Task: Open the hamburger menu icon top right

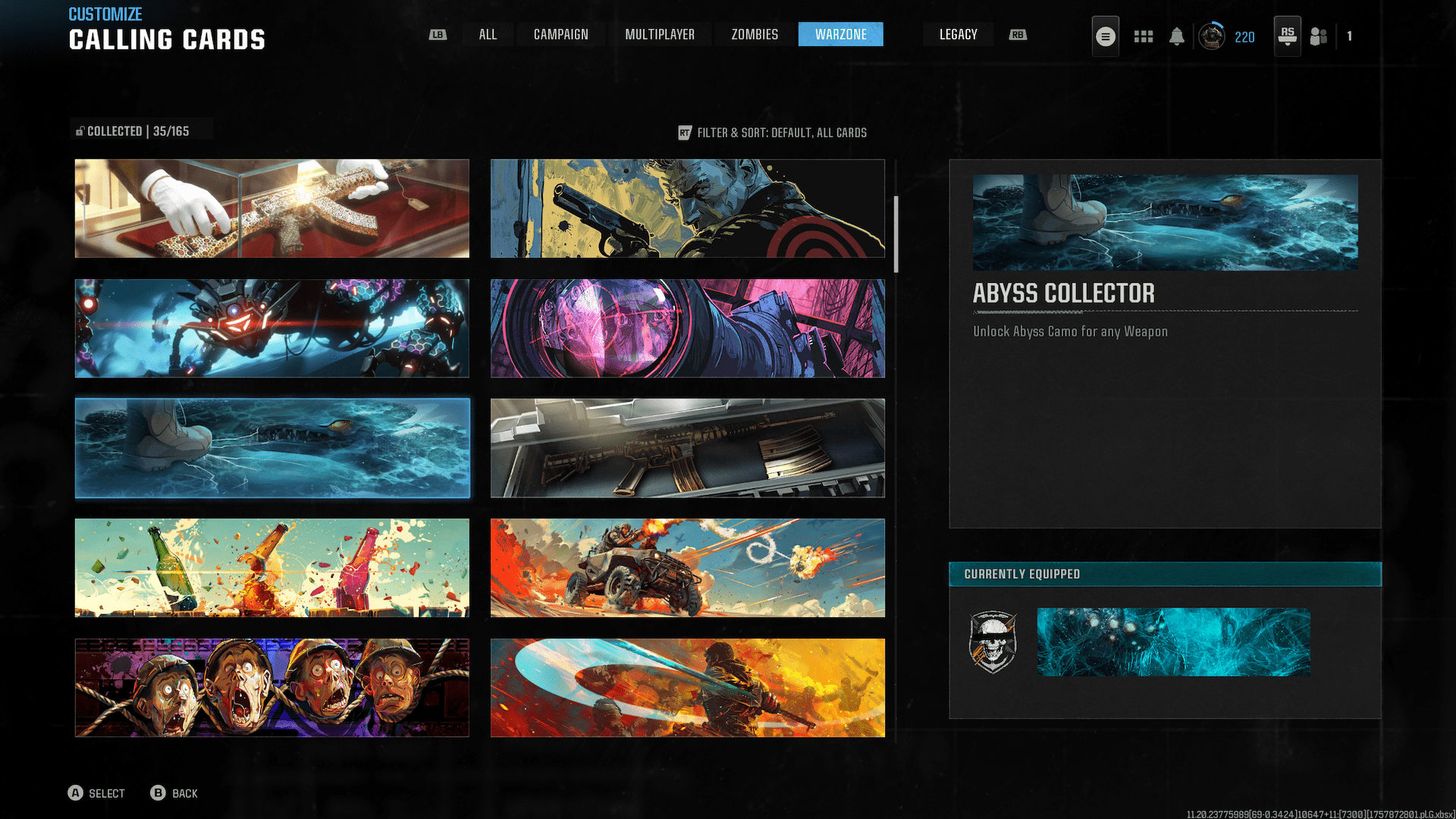Action: (x=1105, y=36)
